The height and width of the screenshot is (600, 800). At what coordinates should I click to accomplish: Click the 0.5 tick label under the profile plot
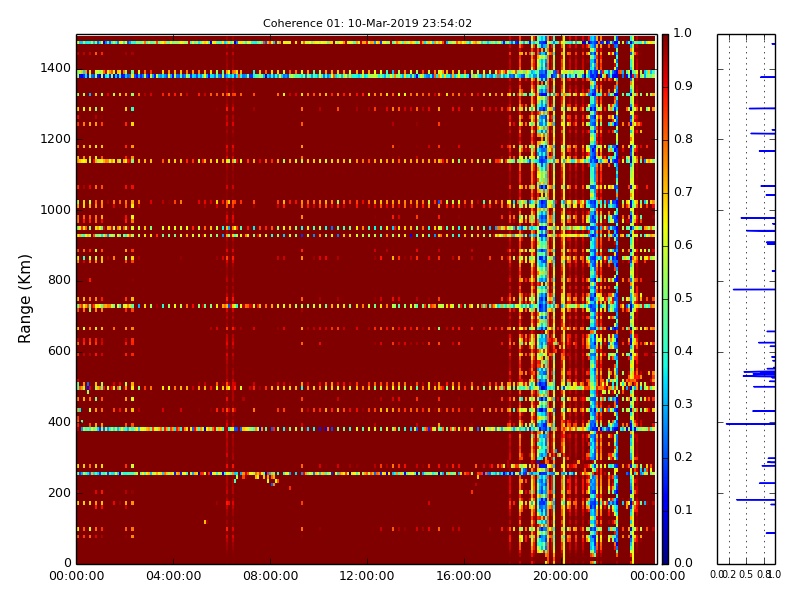[x=746, y=575]
